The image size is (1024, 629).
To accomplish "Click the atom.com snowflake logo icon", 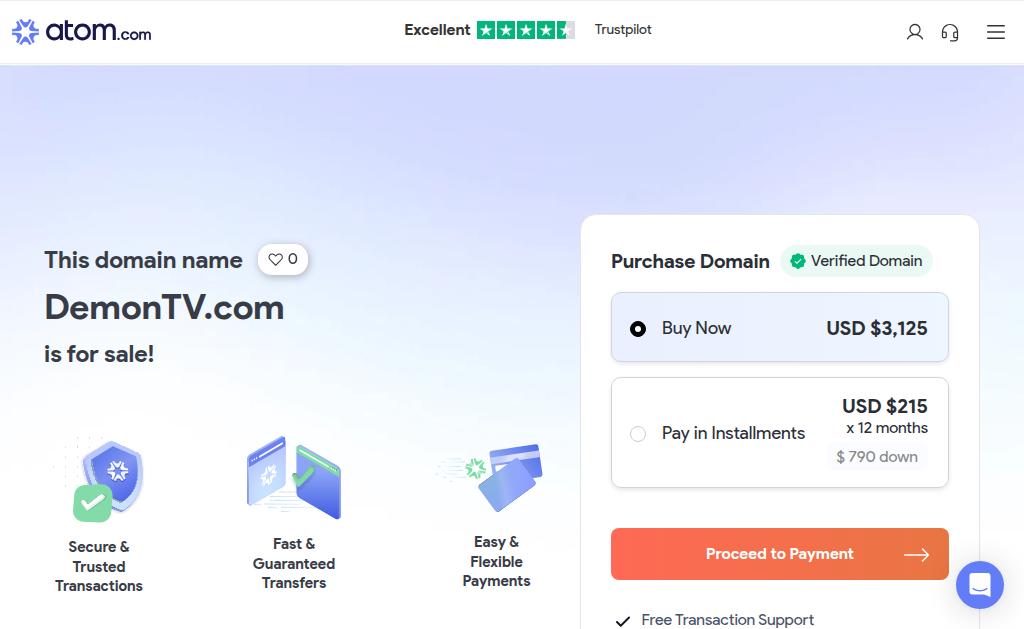I will point(25,31).
